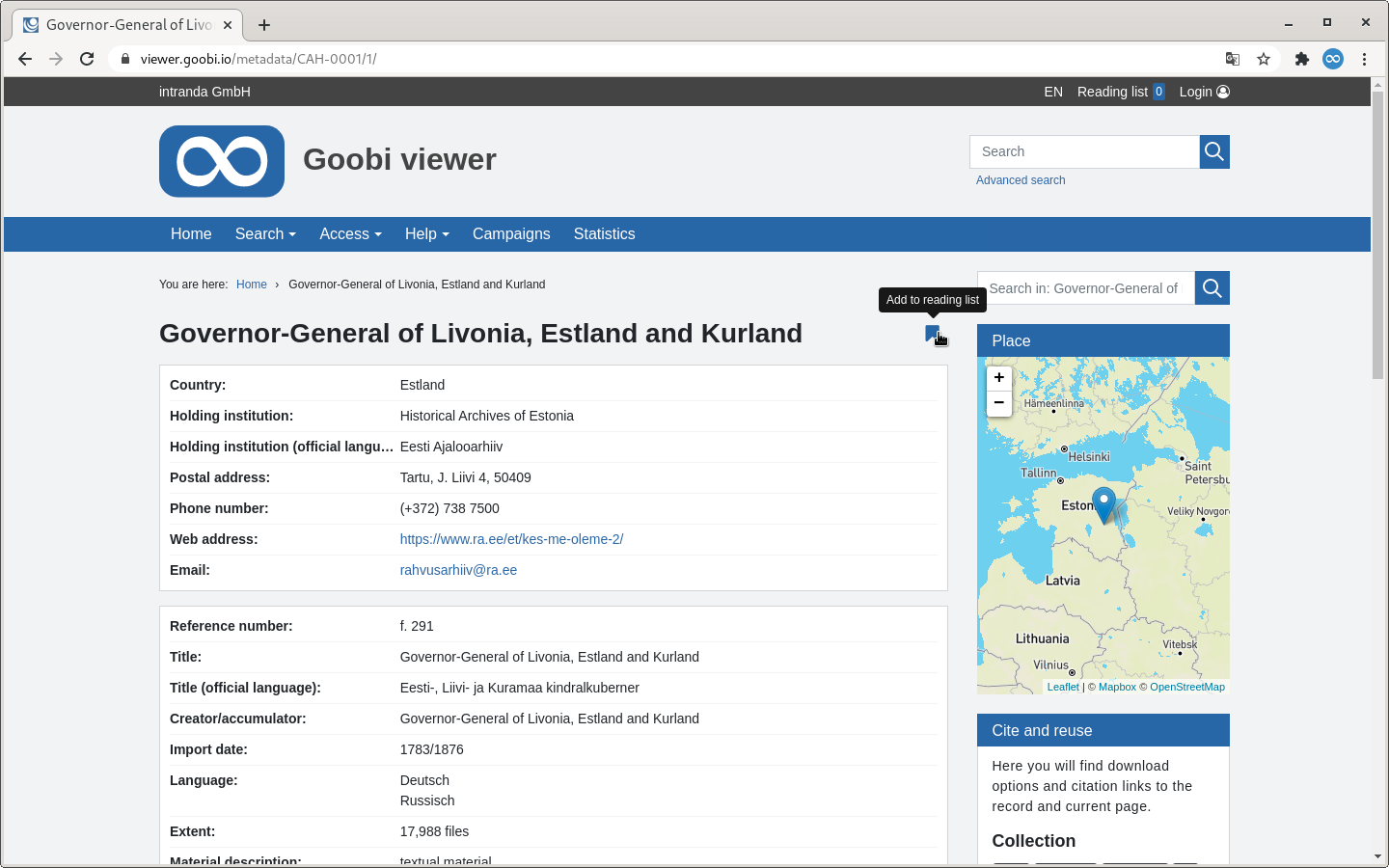Zoom in on the Place map
Viewport: 1389px width, 868px height.
(x=999, y=378)
